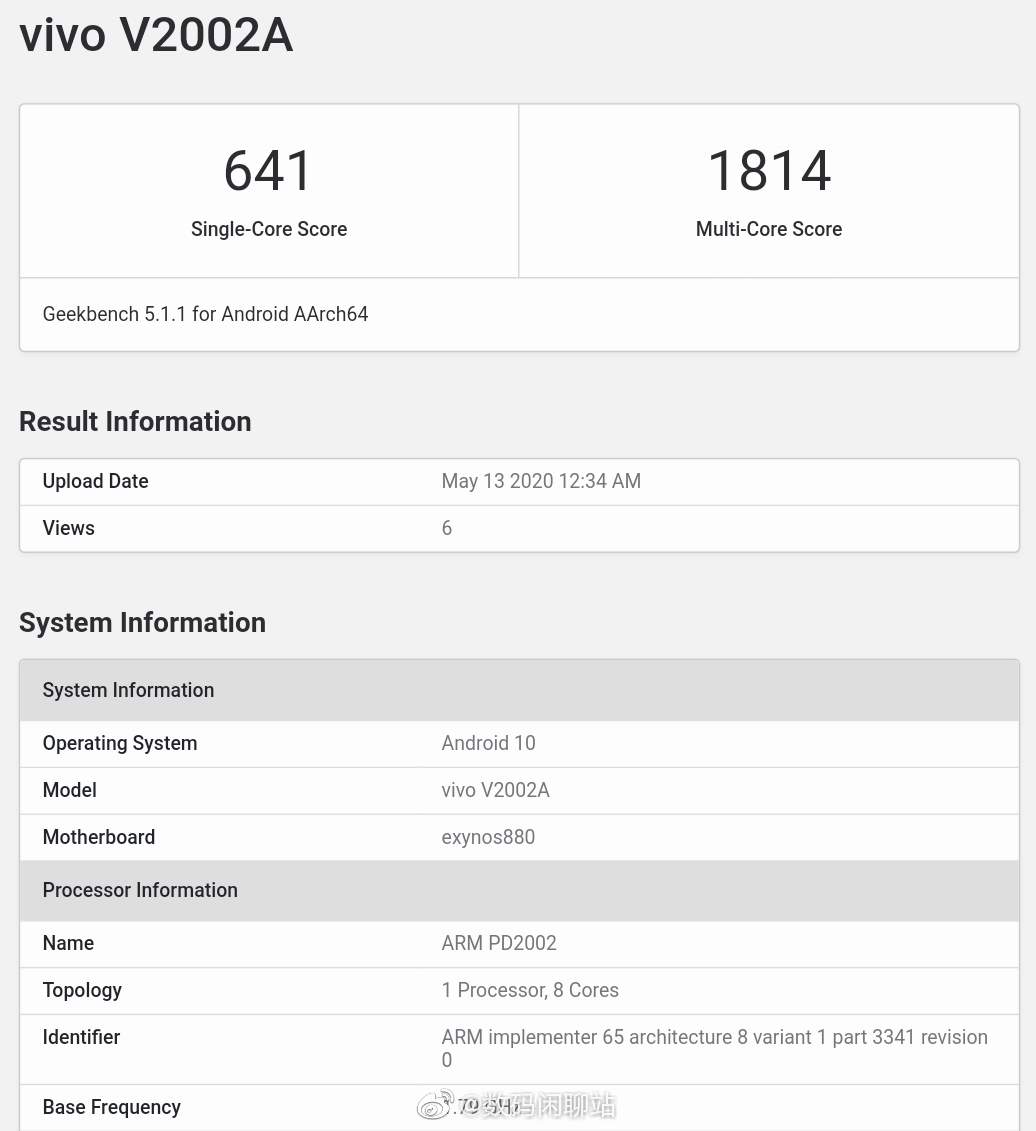Click the Weibo logo watermark icon
Viewport: 1036px width, 1131px height.
[x=435, y=1105]
